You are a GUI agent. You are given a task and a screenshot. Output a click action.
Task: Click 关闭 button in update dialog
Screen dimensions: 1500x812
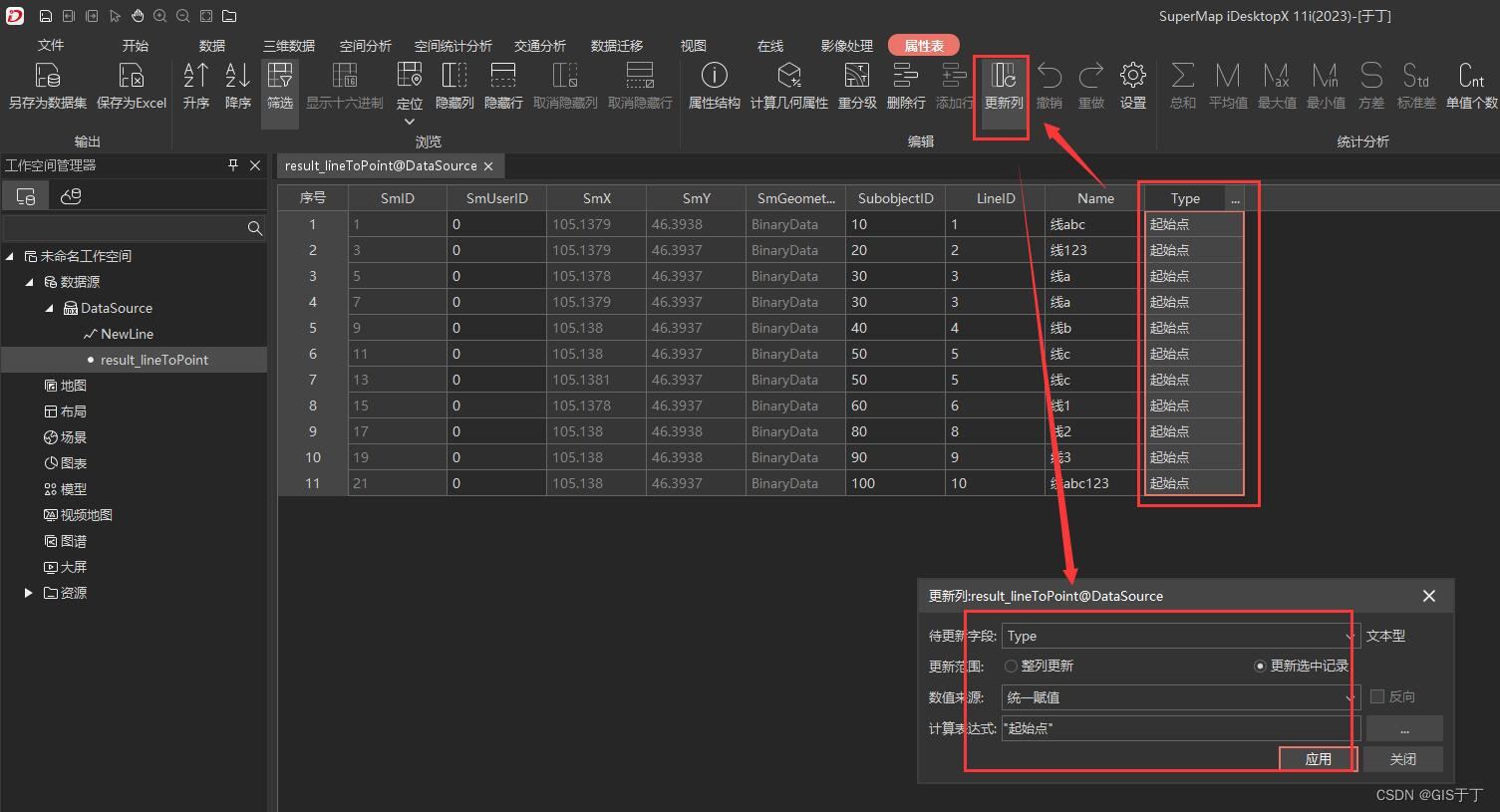click(1403, 759)
